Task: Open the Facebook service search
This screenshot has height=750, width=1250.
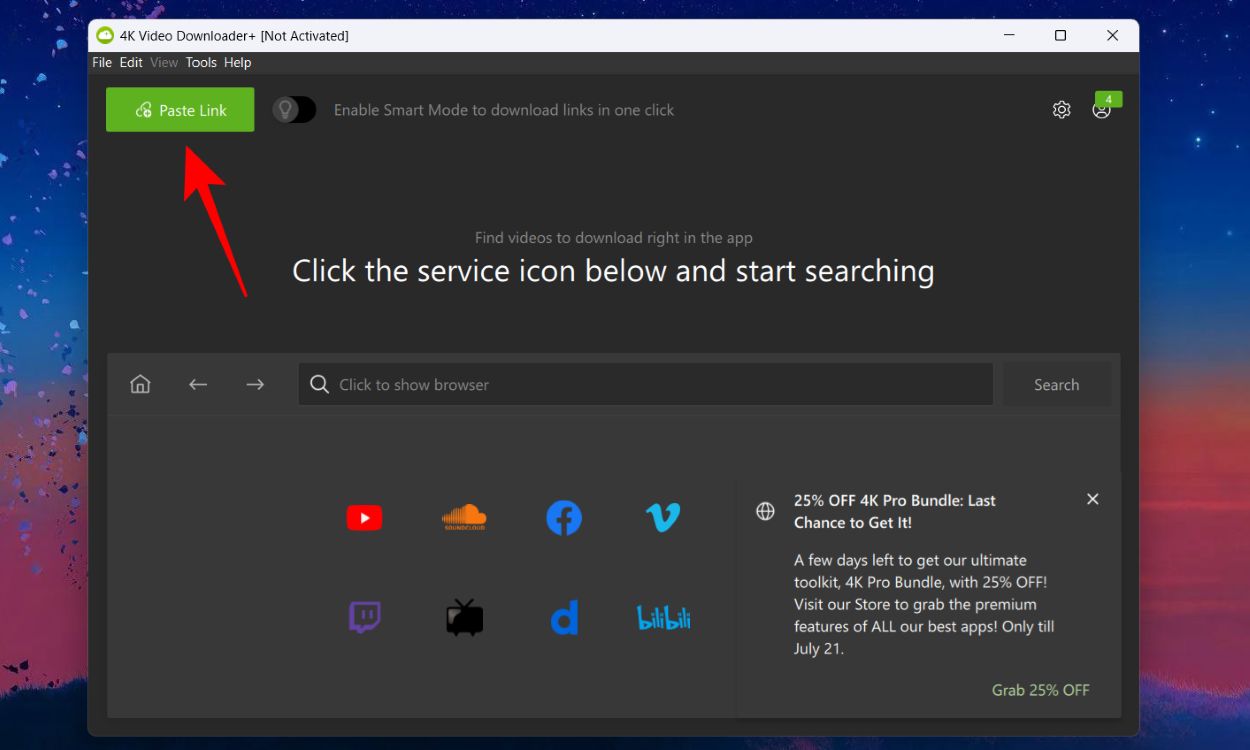Action: (564, 517)
